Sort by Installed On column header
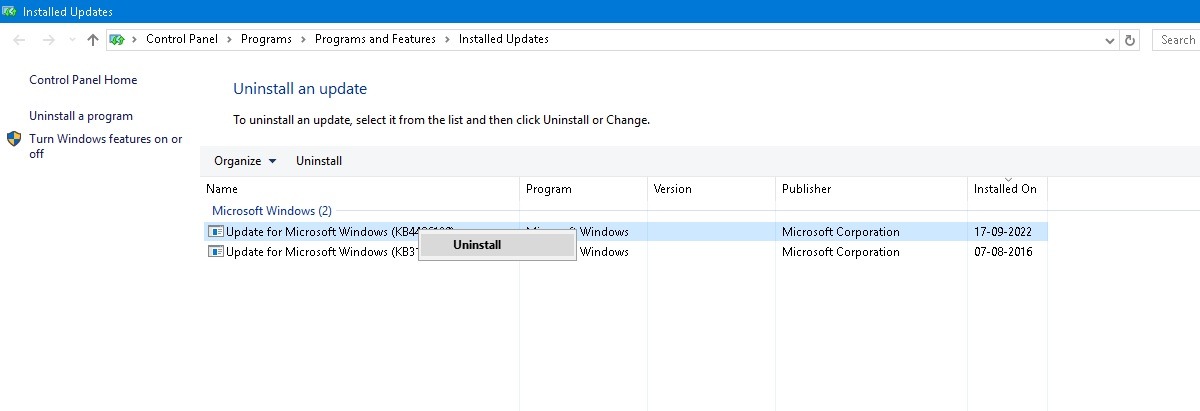The height and width of the screenshot is (411, 1200). coord(1005,189)
